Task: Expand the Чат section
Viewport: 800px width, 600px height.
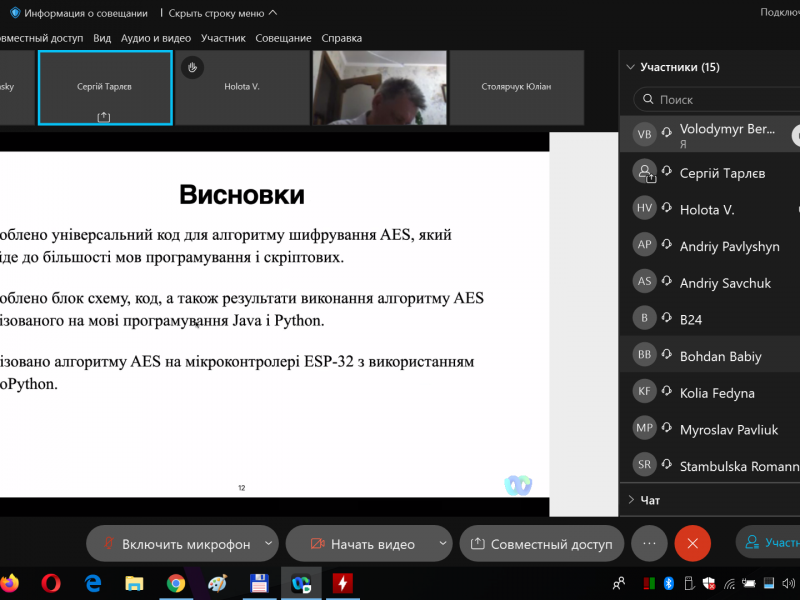Action: point(630,499)
